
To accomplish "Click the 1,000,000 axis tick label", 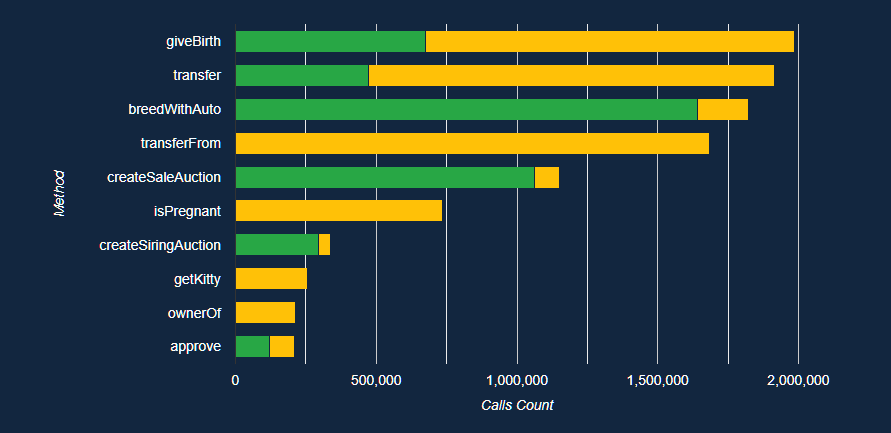I will pyautogui.click(x=517, y=380).
